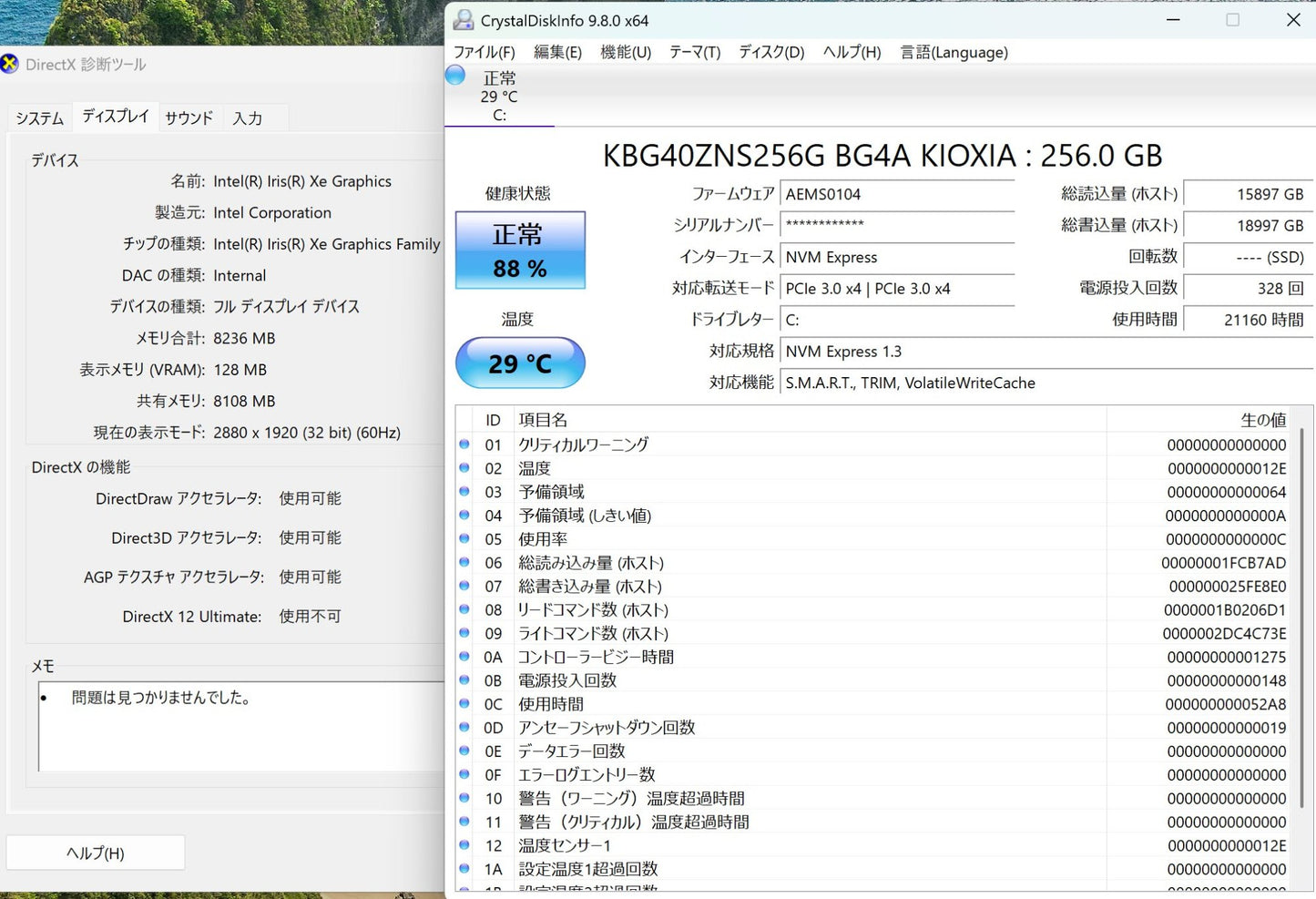Click the firmware field AEMS0104
This screenshot has height=899, width=1316.
coord(897,194)
